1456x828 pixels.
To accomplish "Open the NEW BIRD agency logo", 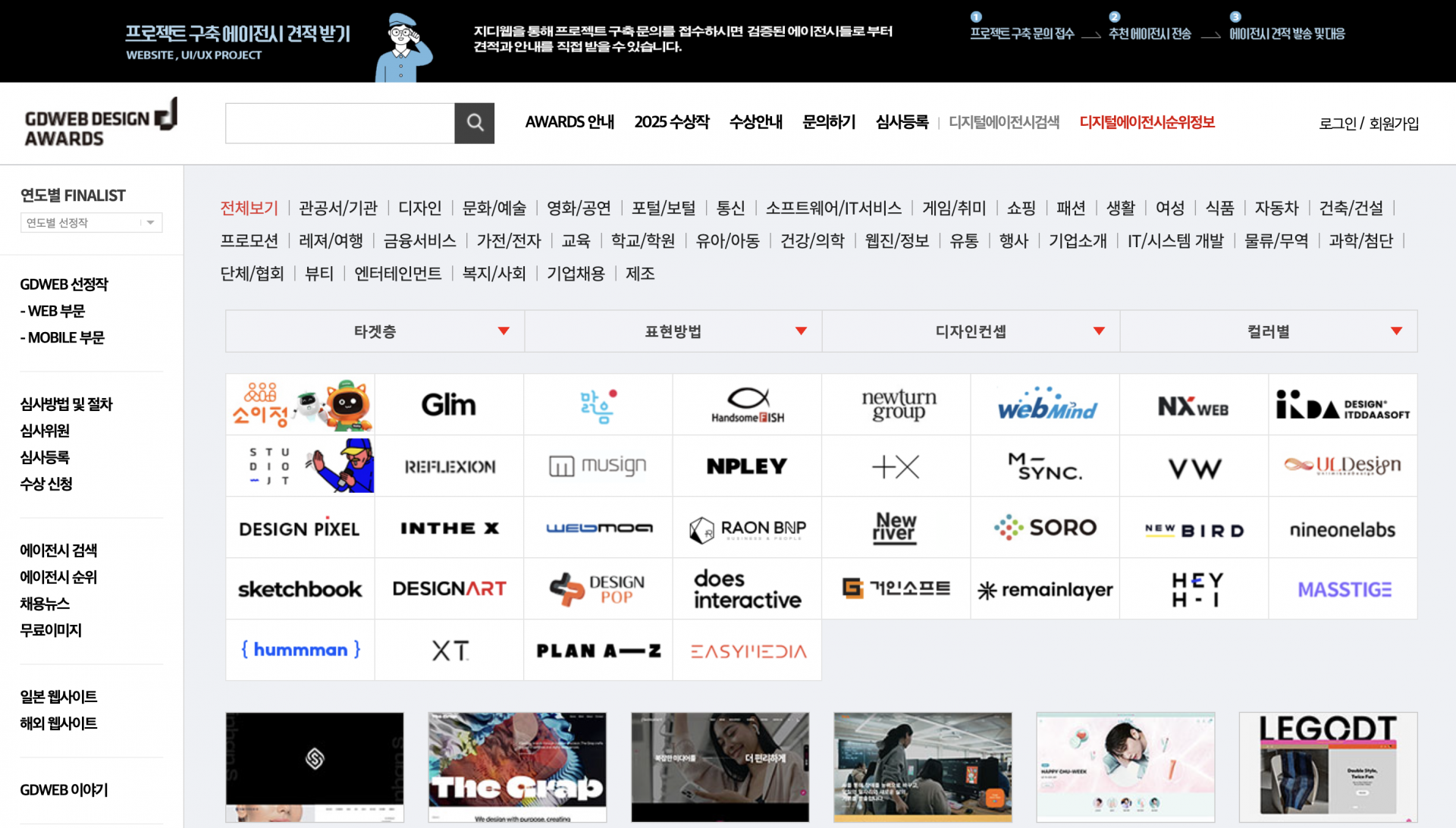I will 1194,528.
